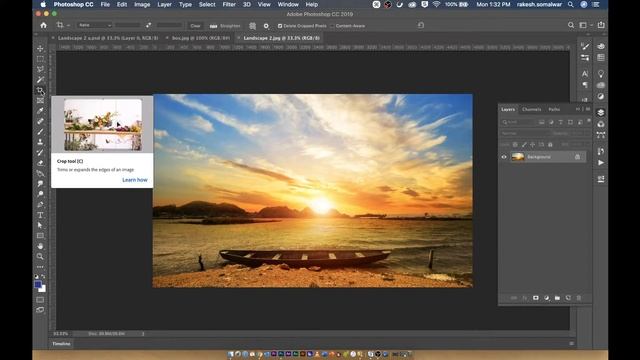Go to the Home screen icon

point(43,25)
